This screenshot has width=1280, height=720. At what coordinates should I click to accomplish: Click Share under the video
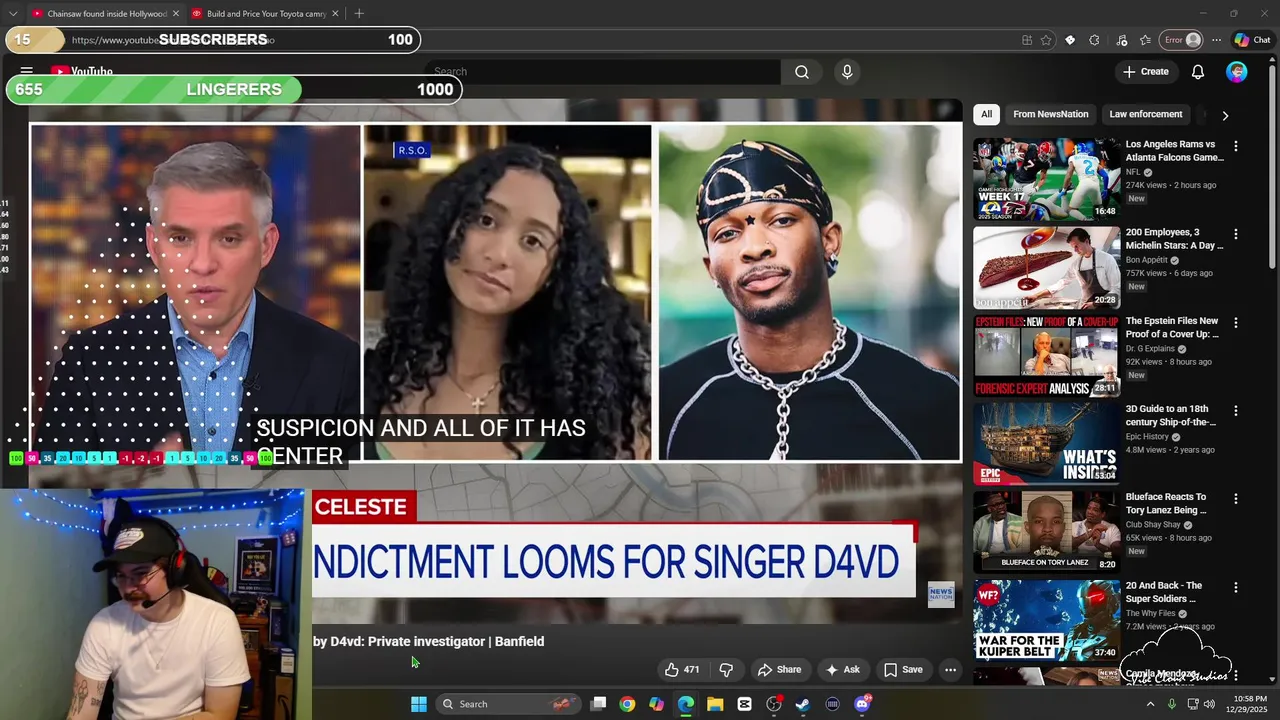click(x=779, y=670)
